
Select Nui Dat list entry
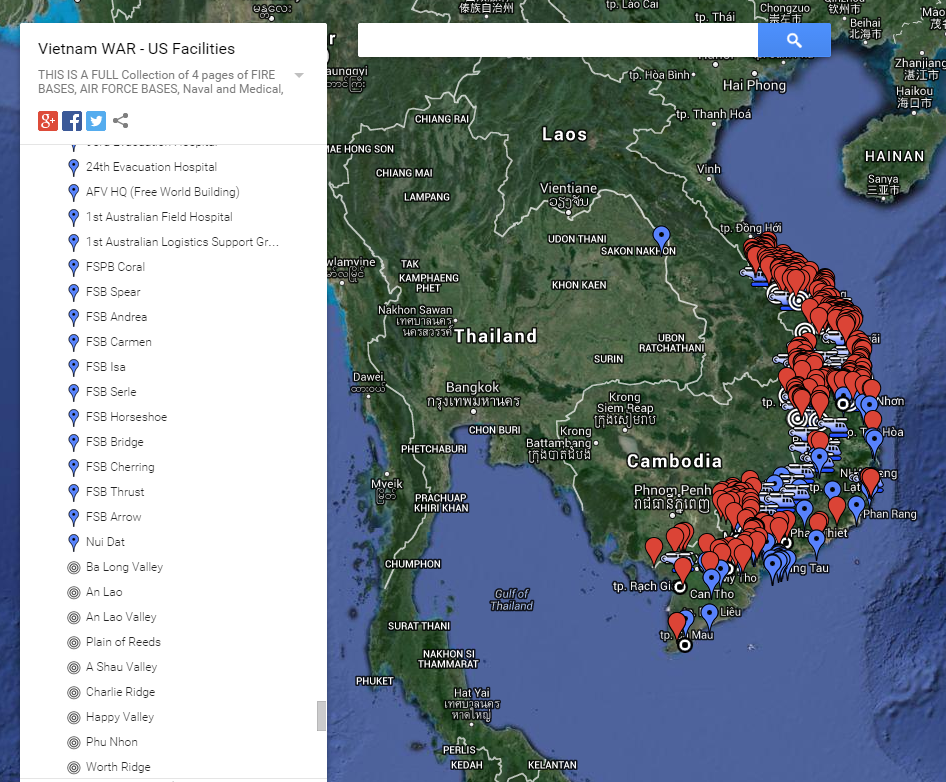click(105, 542)
